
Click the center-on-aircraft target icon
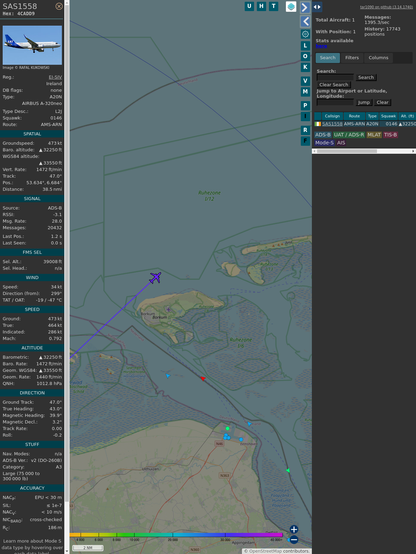pyautogui.click(x=305, y=34)
